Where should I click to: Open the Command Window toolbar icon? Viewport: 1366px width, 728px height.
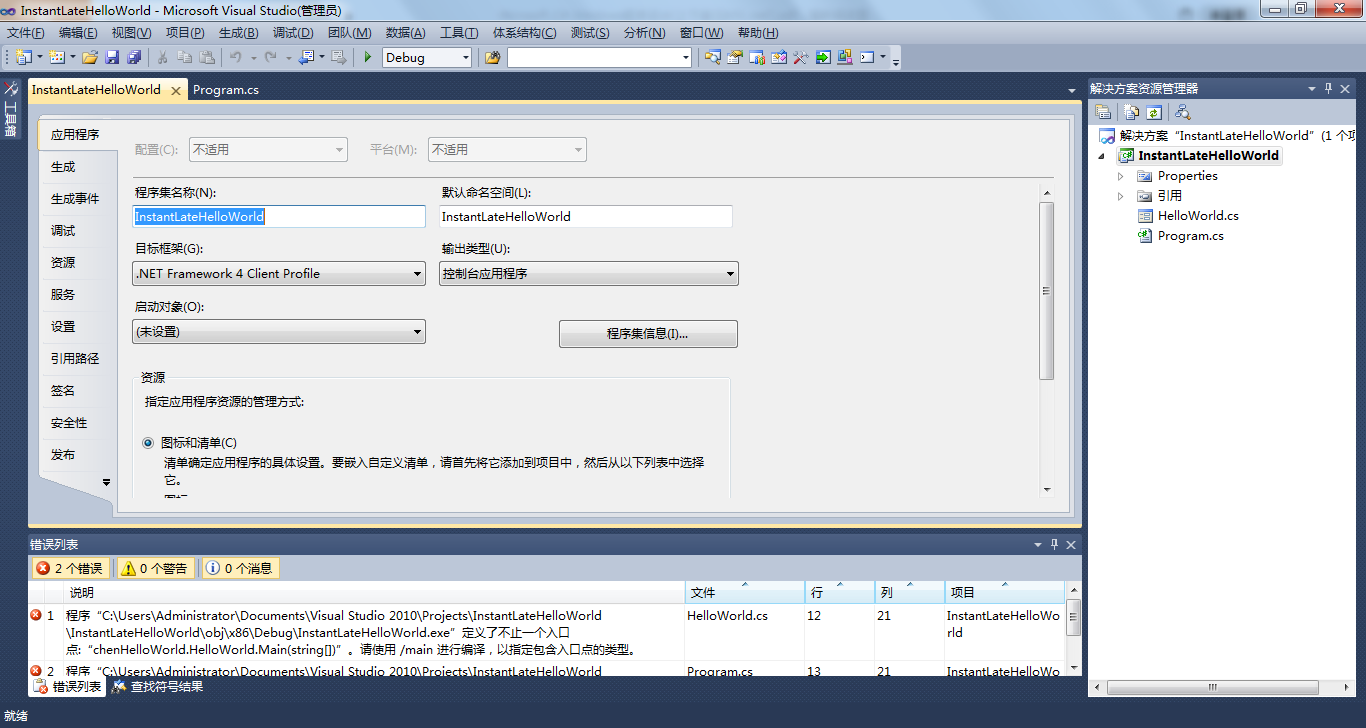(x=867, y=57)
